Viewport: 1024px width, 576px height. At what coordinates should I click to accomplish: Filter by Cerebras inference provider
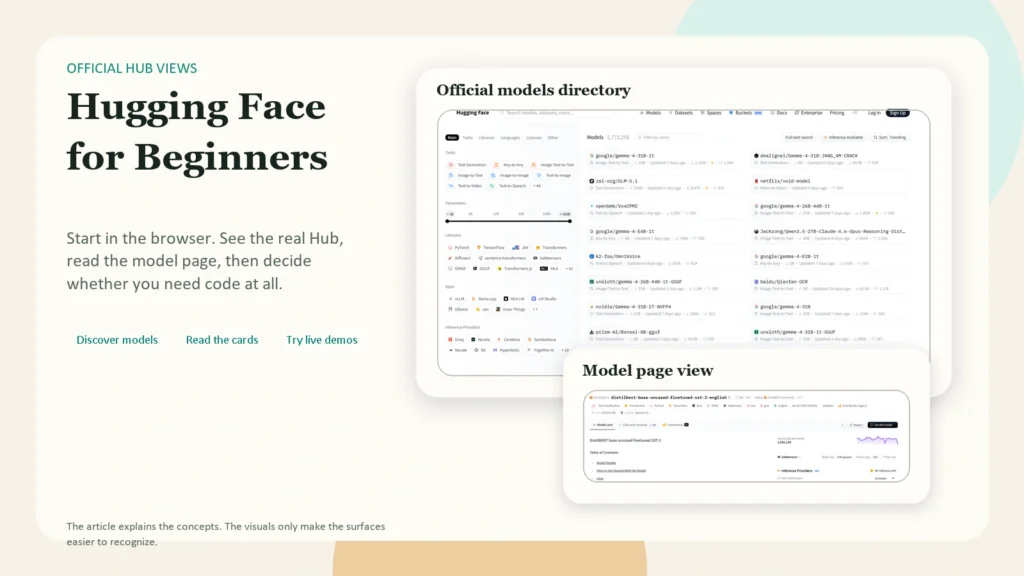[x=509, y=340]
